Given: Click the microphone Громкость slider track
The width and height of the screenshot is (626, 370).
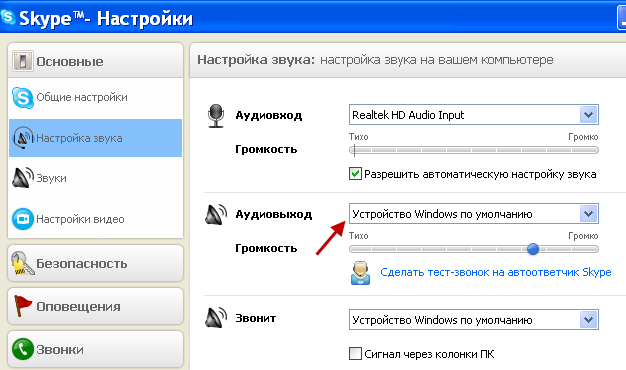Looking at the screenshot, I should (473, 150).
